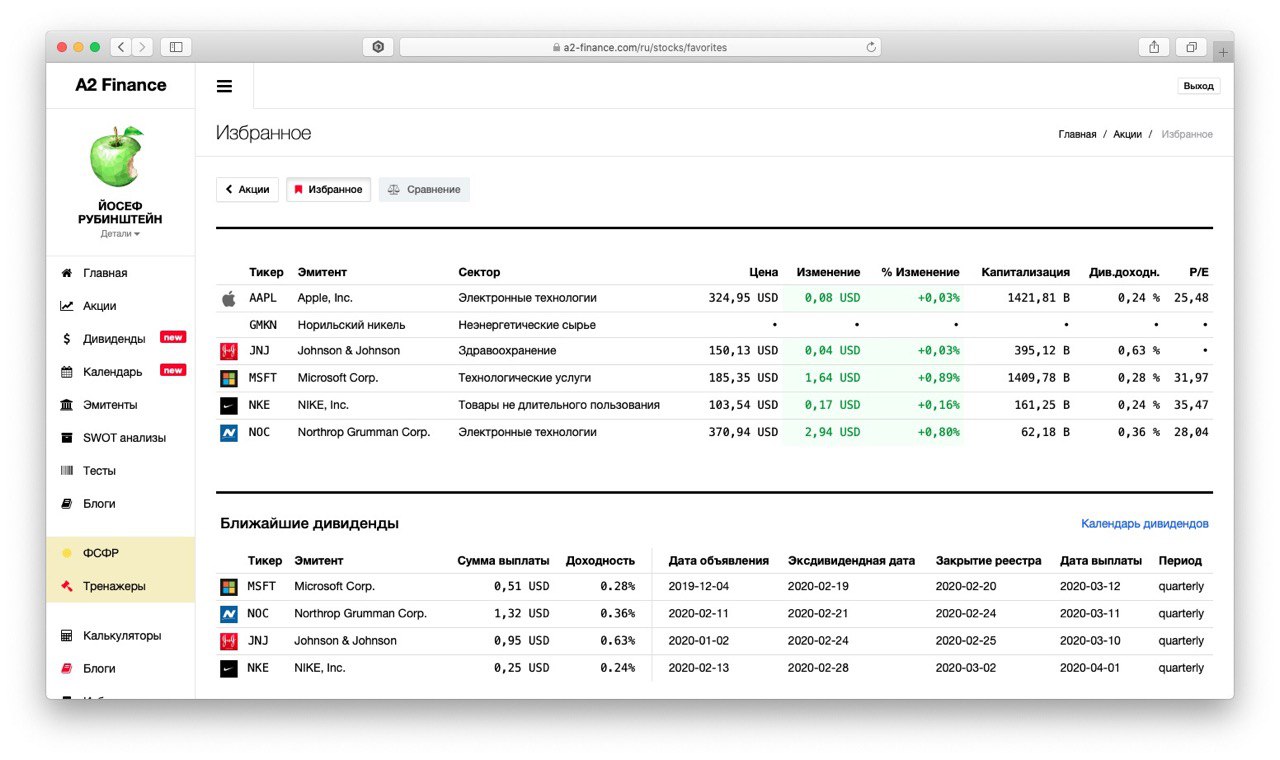Click the browser reload icon

coord(871,47)
